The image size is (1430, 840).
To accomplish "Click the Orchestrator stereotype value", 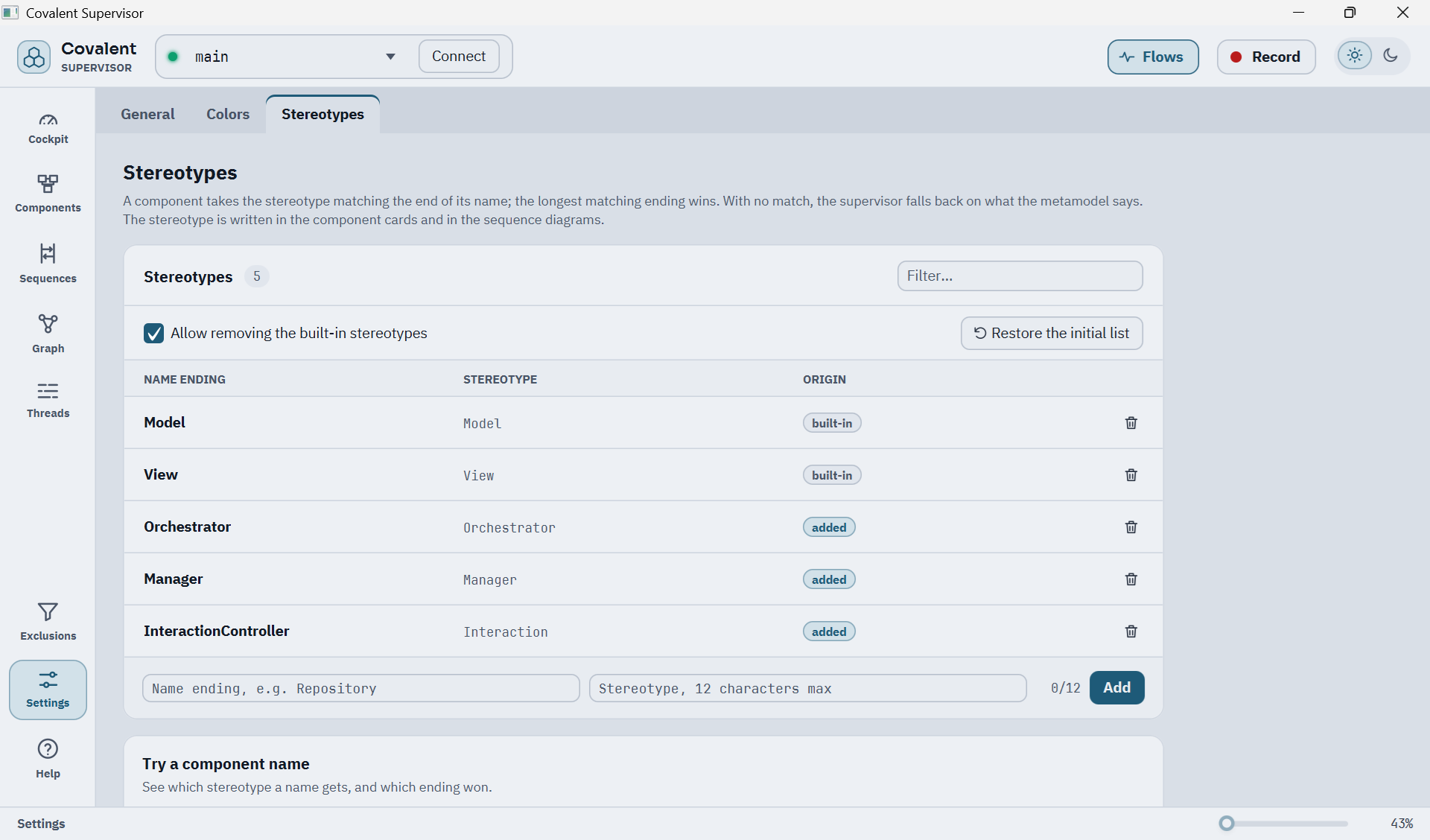I will click(x=509, y=528).
